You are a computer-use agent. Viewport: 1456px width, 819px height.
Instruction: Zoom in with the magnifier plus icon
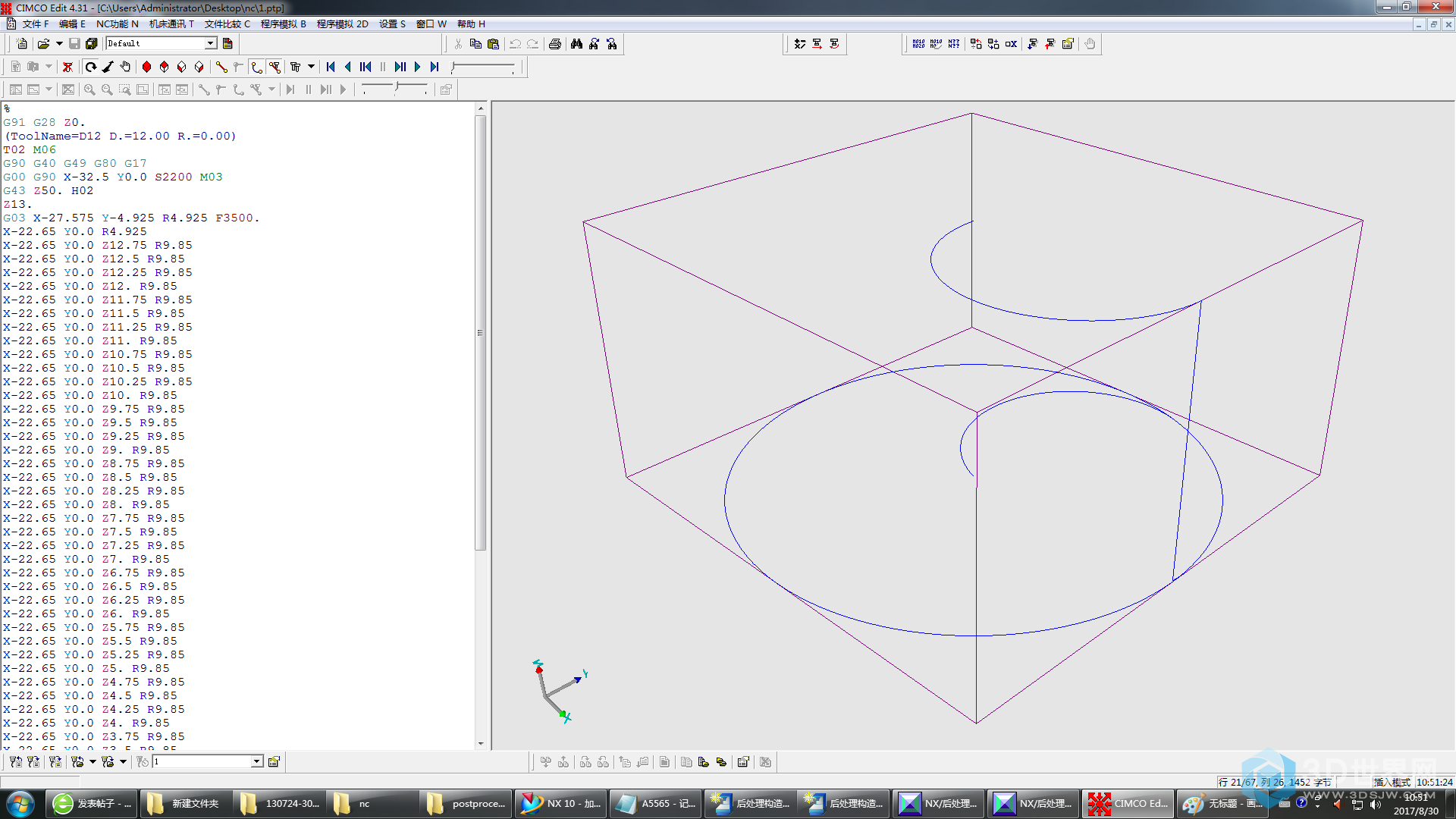89,89
